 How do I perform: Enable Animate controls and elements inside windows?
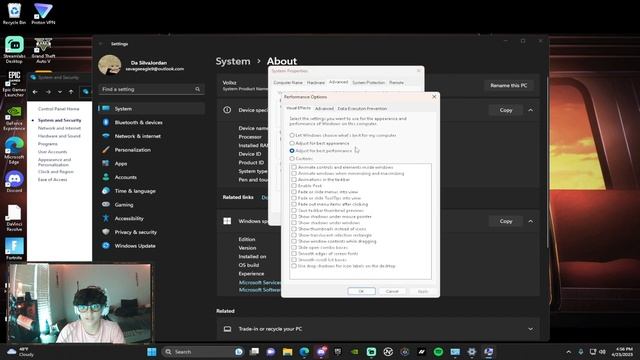click(294, 167)
